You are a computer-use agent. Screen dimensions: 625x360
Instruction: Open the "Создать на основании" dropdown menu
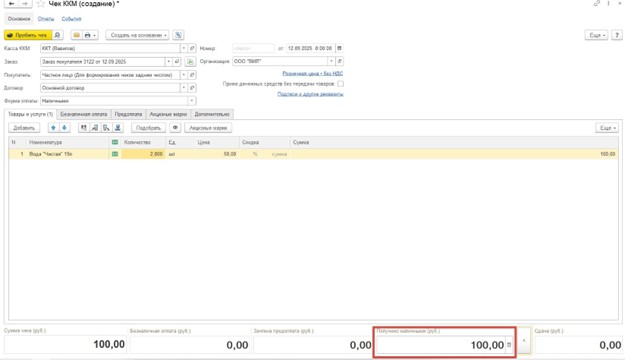(138, 35)
